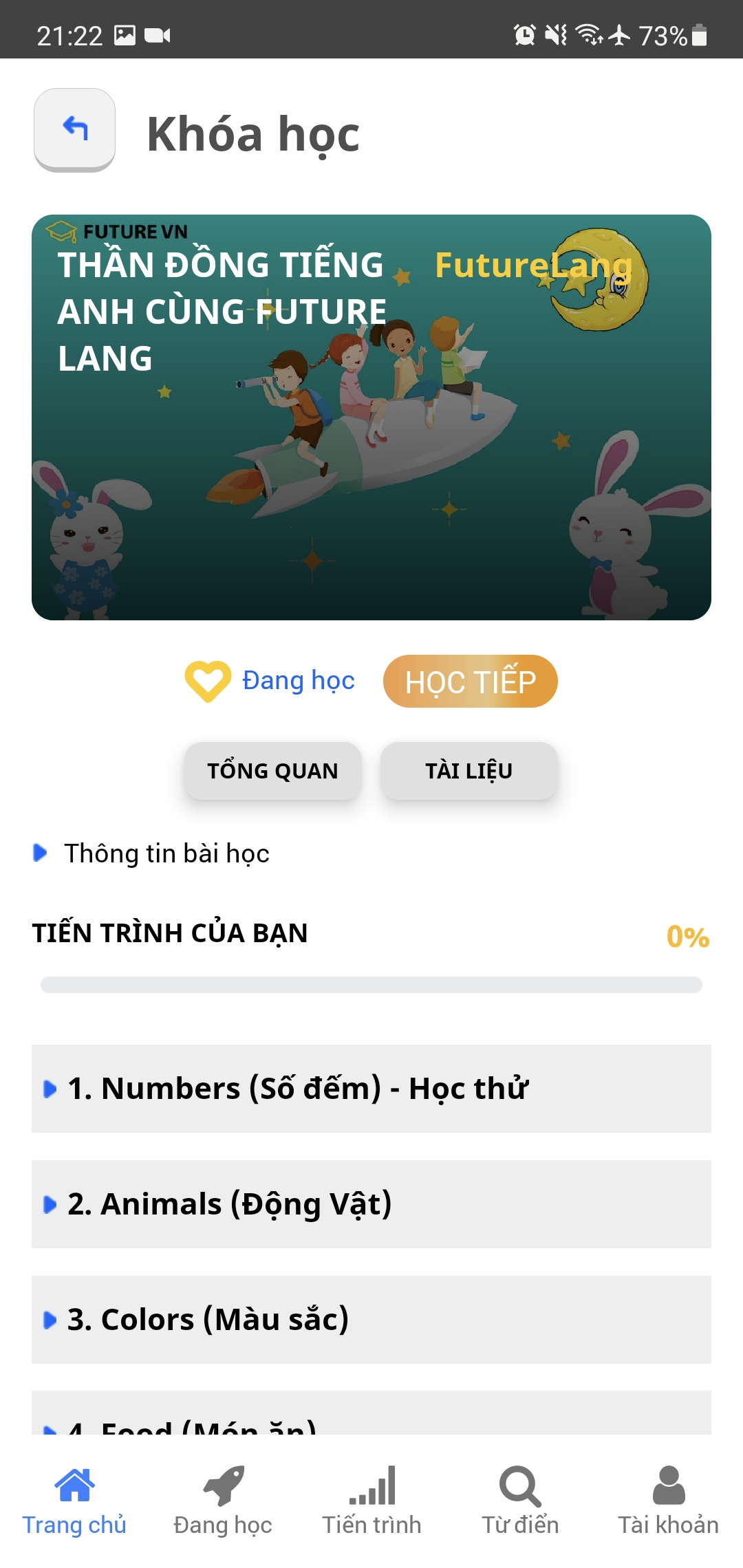Tap the battery indicator in status bar
743x1568 pixels.
(699, 34)
